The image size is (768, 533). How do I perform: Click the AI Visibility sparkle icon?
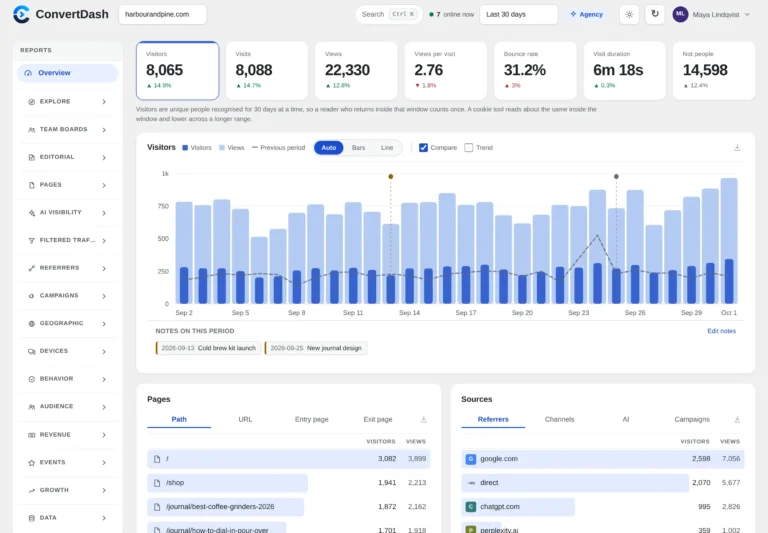pos(31,213)
